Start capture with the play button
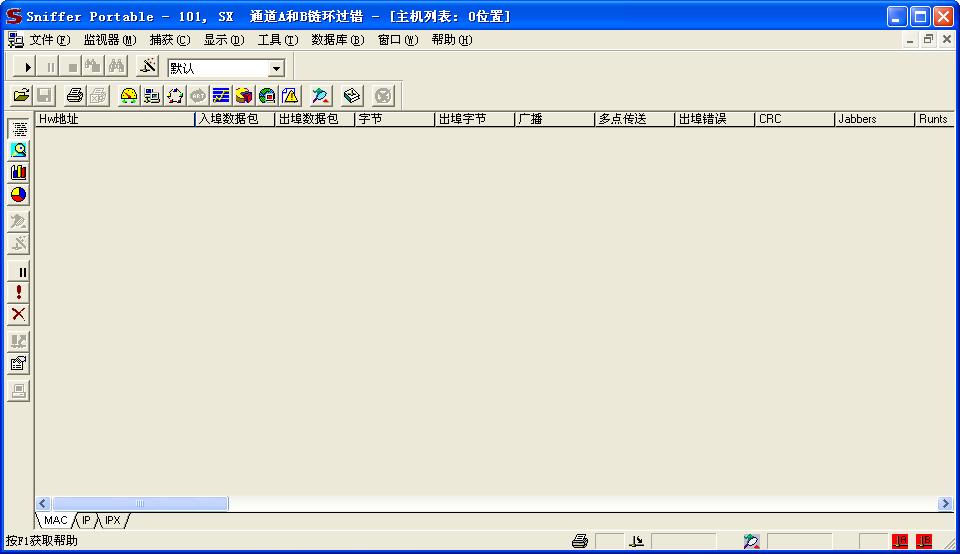This screenshot has height=554, width=960. point(26,67)
